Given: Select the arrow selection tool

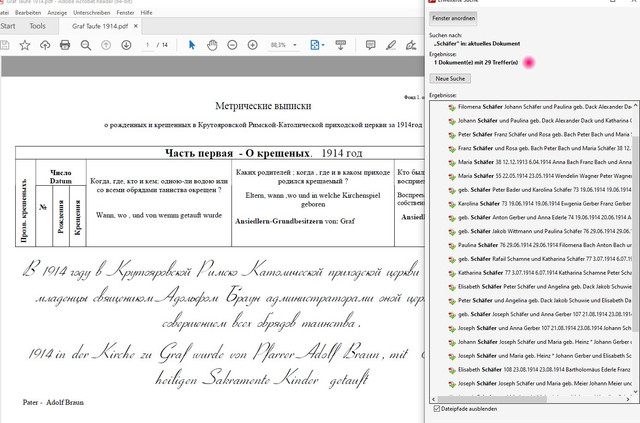Looking at the screenshot, I should (192, 45).
